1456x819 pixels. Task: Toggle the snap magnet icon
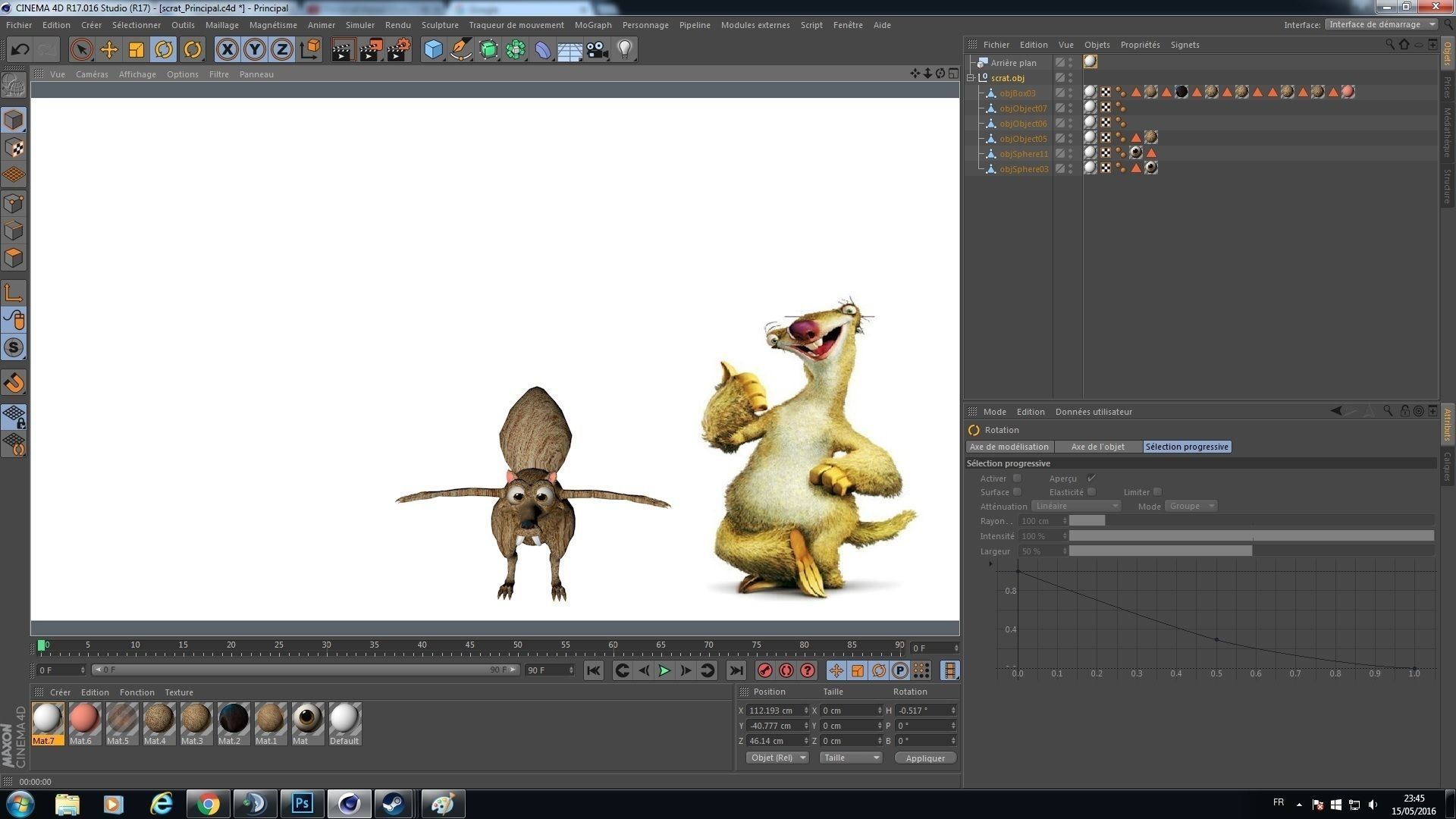(14, 382)
